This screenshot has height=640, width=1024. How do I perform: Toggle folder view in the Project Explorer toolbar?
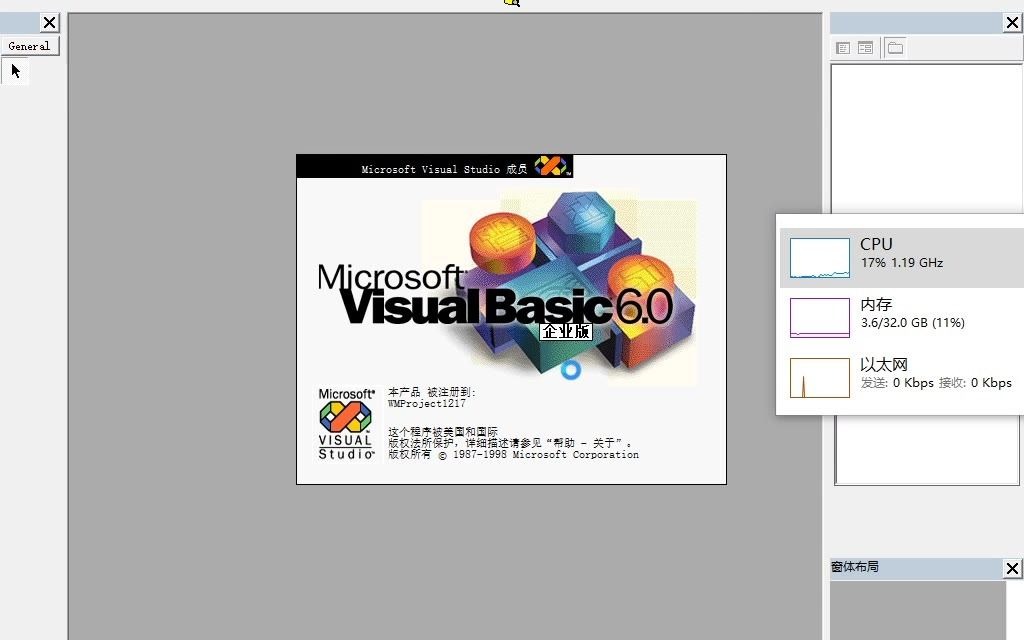894,47
